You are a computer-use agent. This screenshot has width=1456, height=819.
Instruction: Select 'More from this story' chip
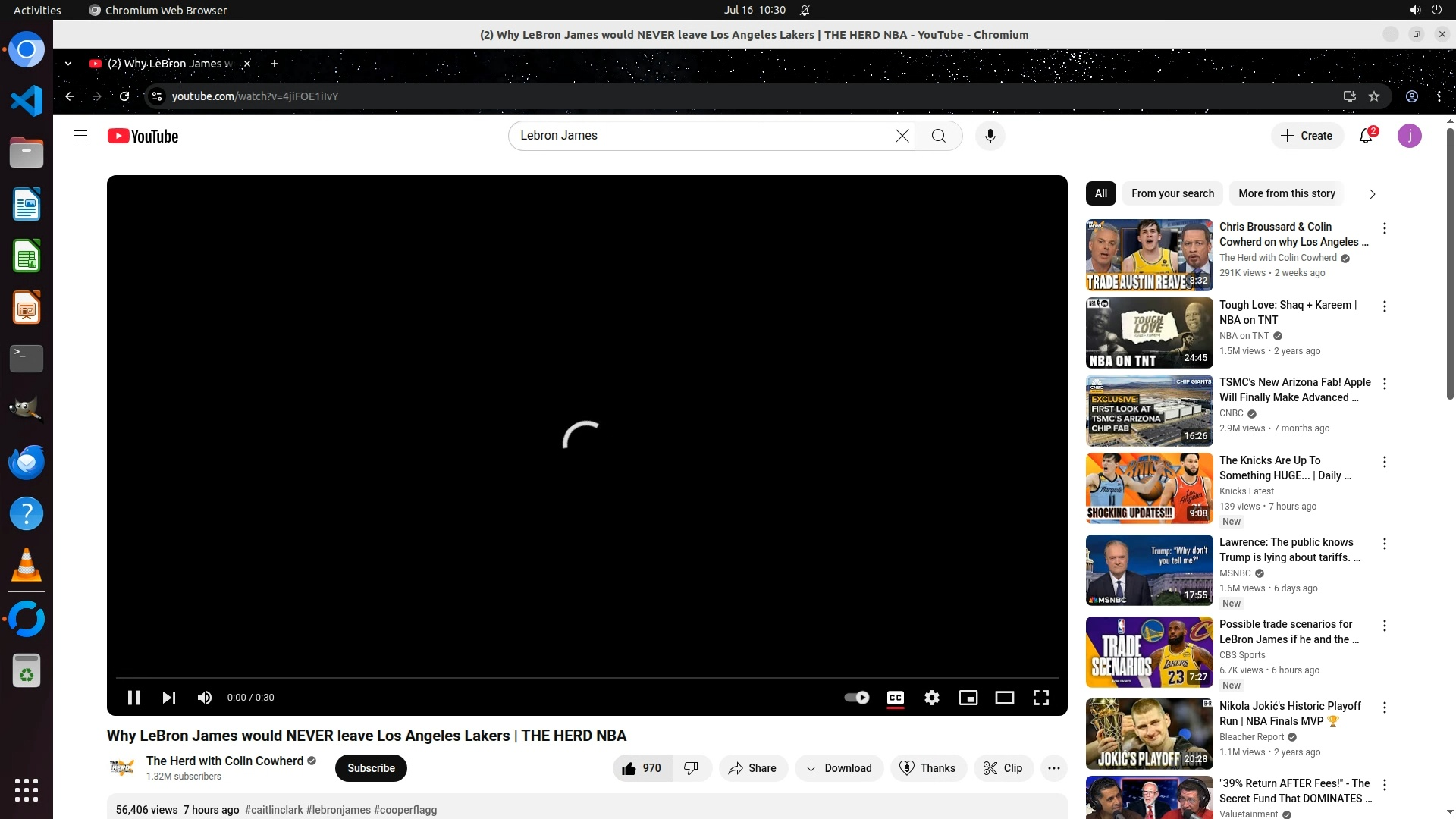[x=1286, y=193]
